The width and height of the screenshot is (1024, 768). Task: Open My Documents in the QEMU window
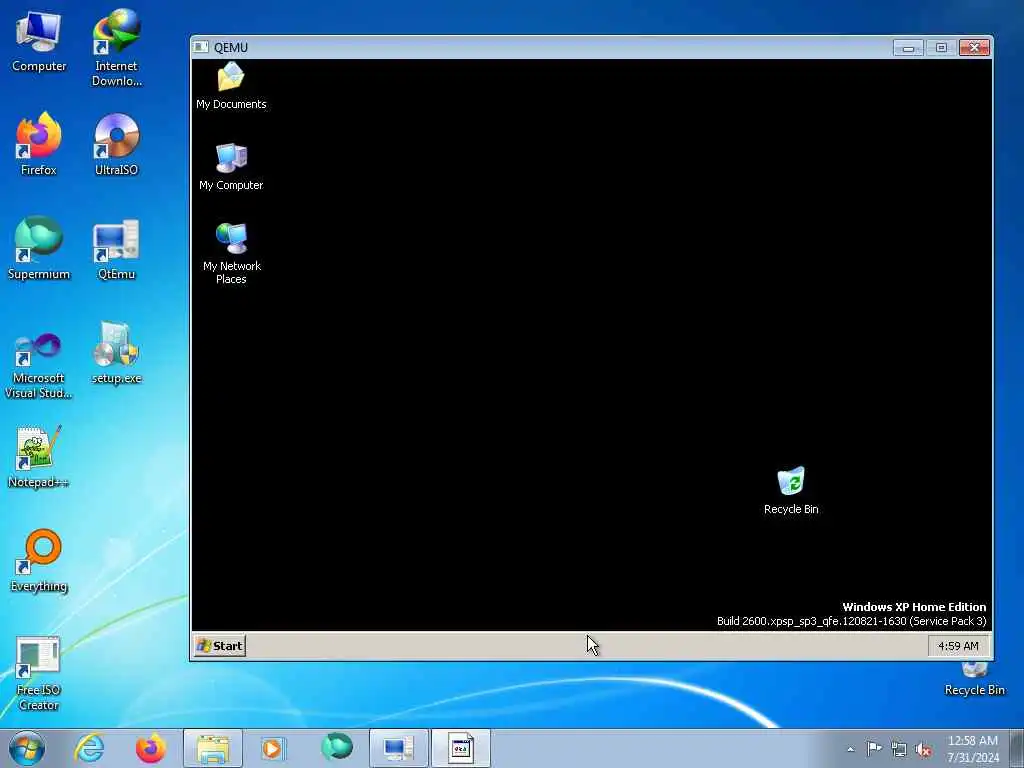(231, 86)
